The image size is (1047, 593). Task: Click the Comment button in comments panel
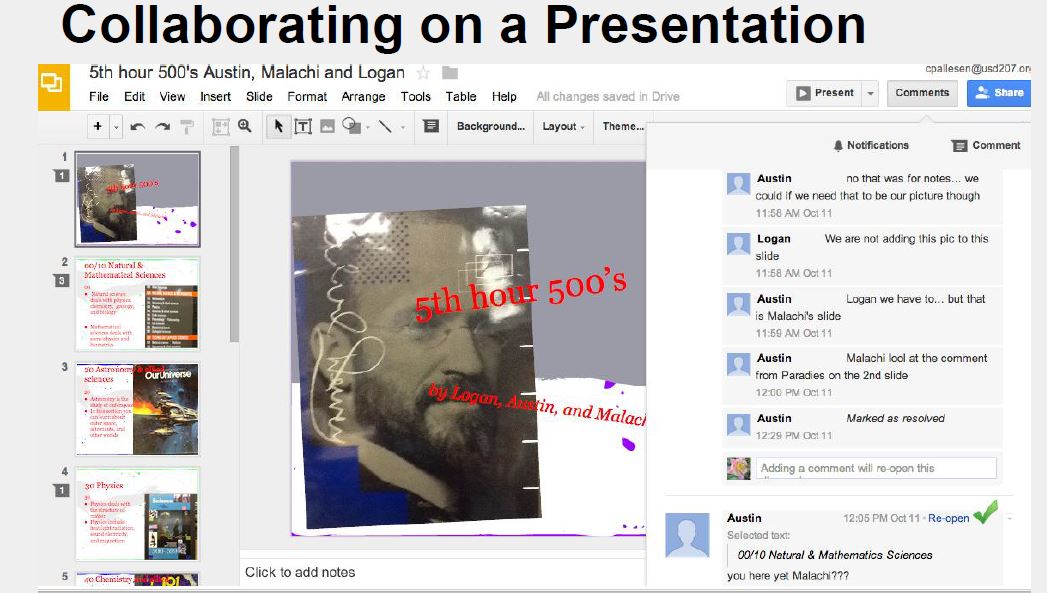[986, 146]
